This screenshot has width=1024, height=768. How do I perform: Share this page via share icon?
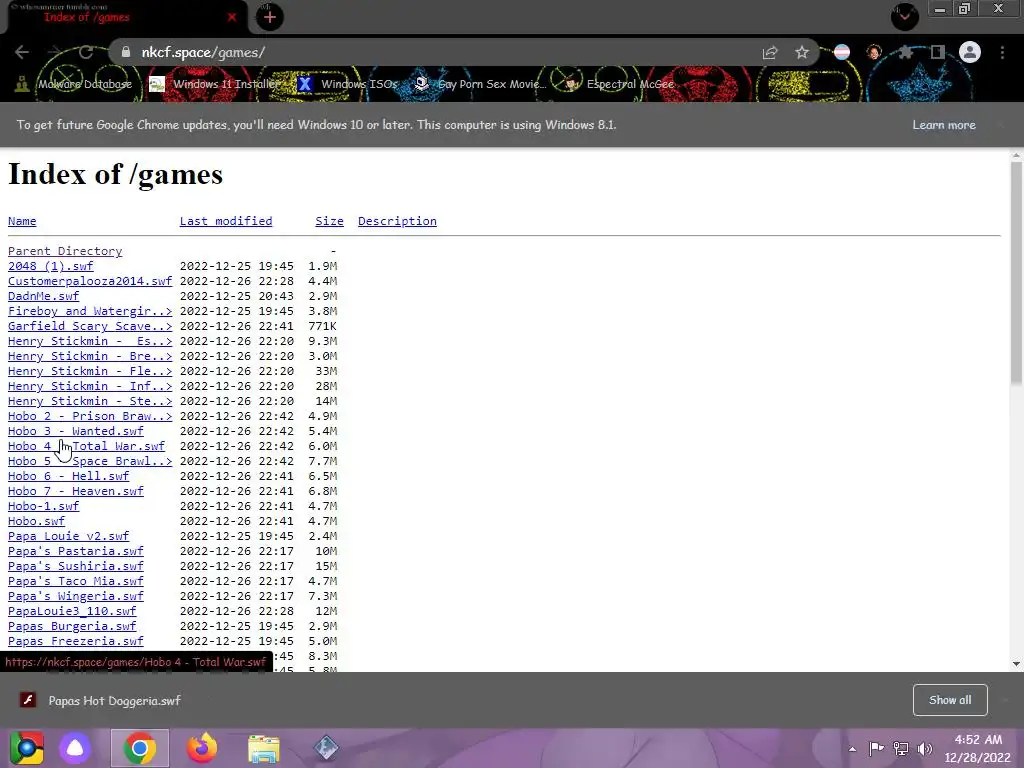click(770, 52)
